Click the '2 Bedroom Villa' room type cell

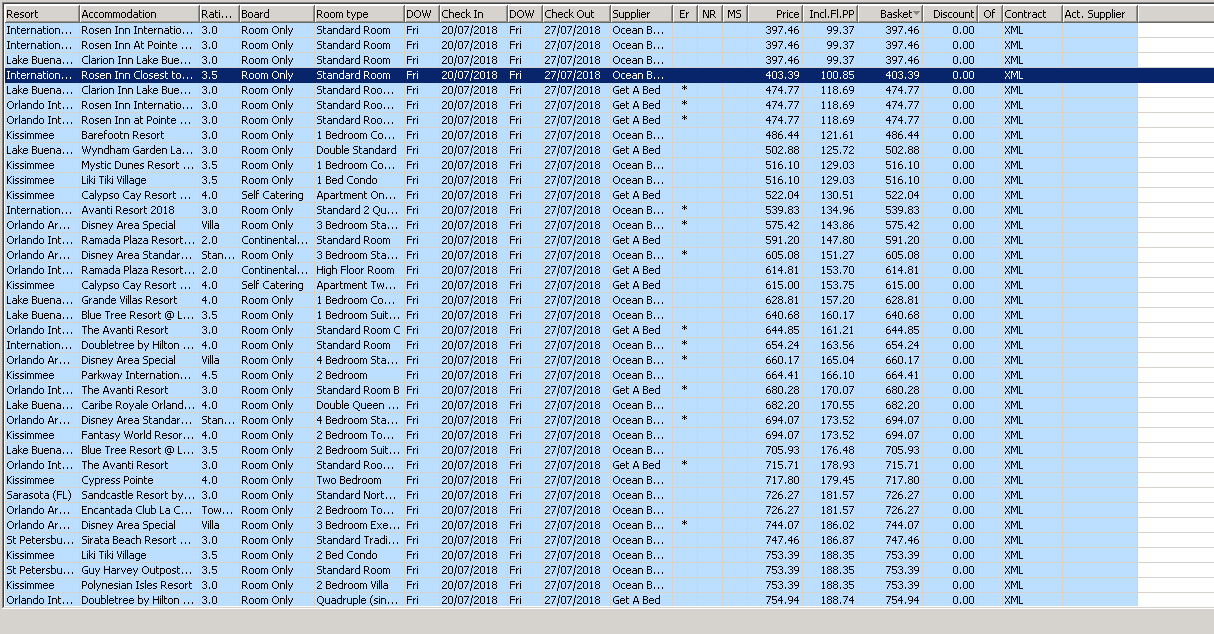click(359, 585)
